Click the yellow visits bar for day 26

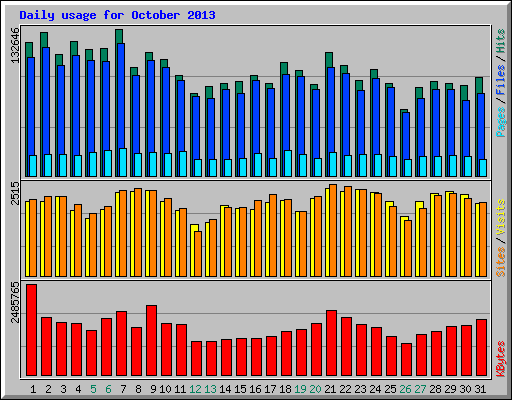coord(403,246)
